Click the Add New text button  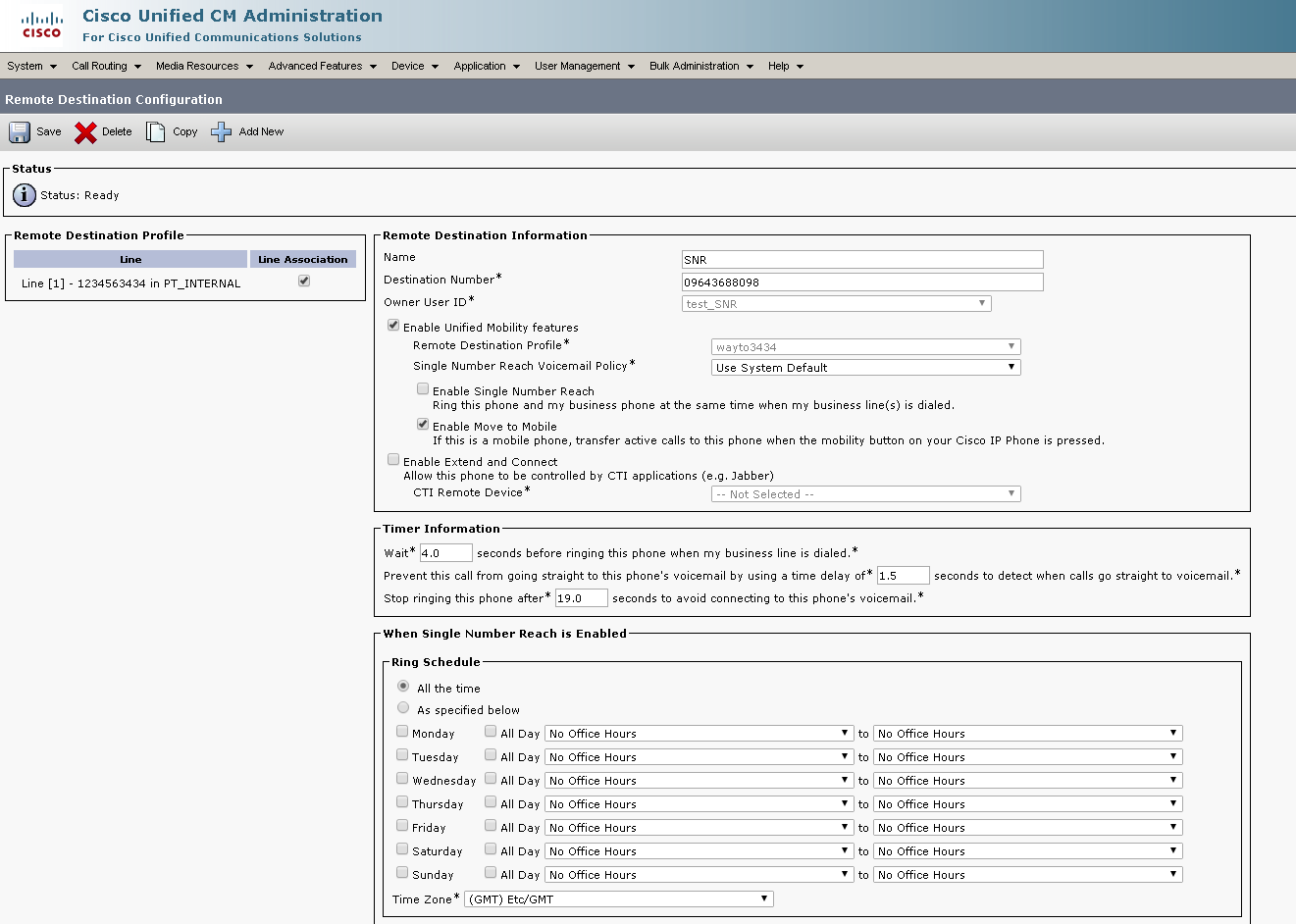[x=261, y=131]
